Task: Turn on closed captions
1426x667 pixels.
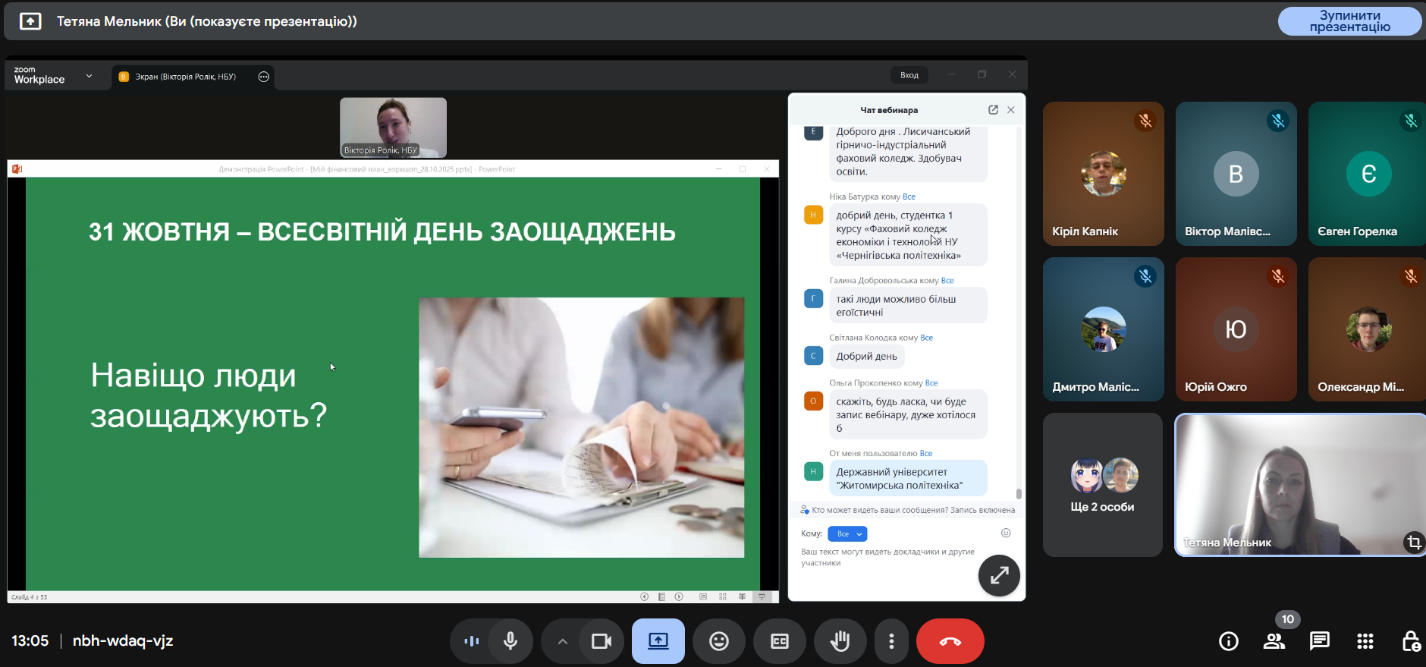Action: click(779, 641)
